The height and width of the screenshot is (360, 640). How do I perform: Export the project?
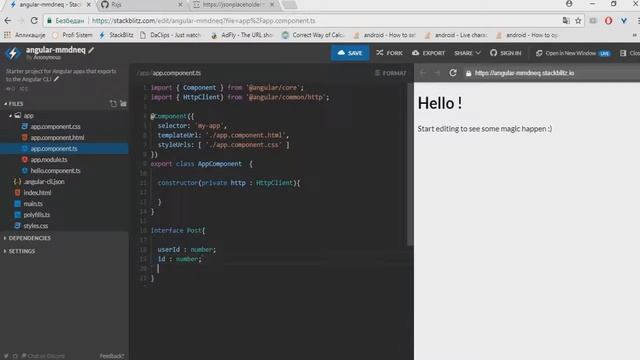(429, 53)
